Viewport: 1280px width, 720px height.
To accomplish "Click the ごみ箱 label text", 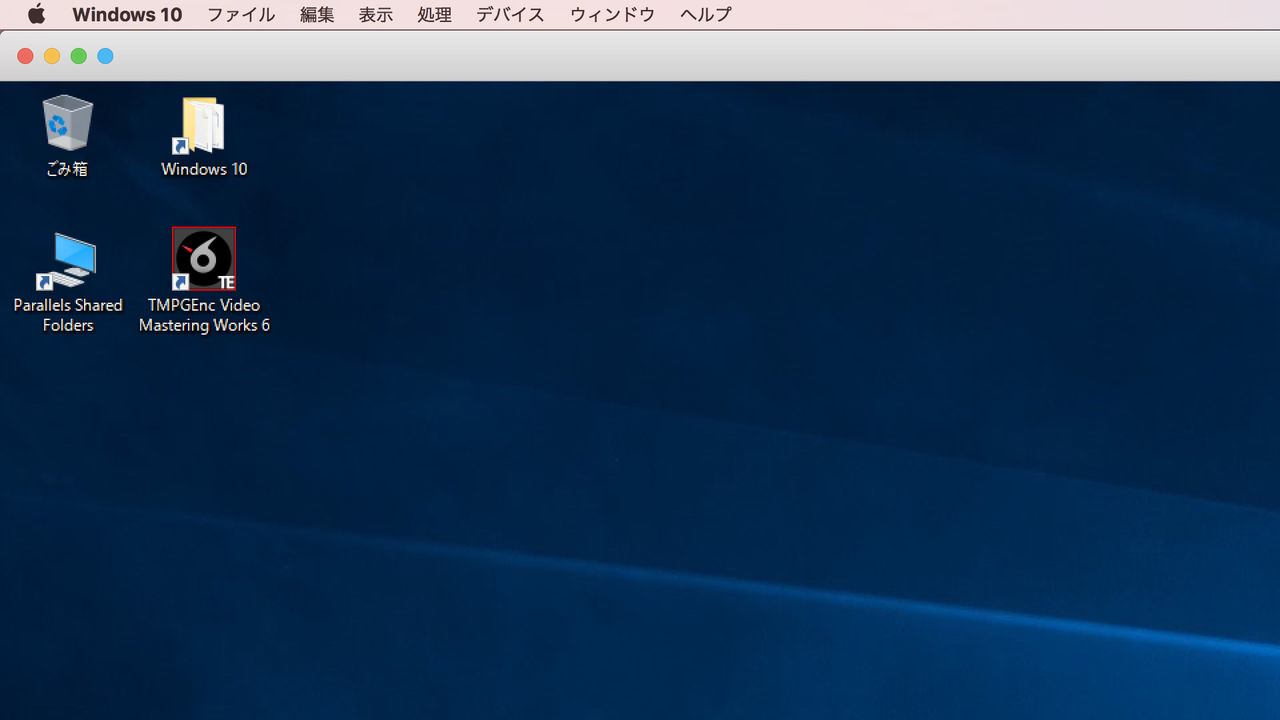I will tap(67, 169).
